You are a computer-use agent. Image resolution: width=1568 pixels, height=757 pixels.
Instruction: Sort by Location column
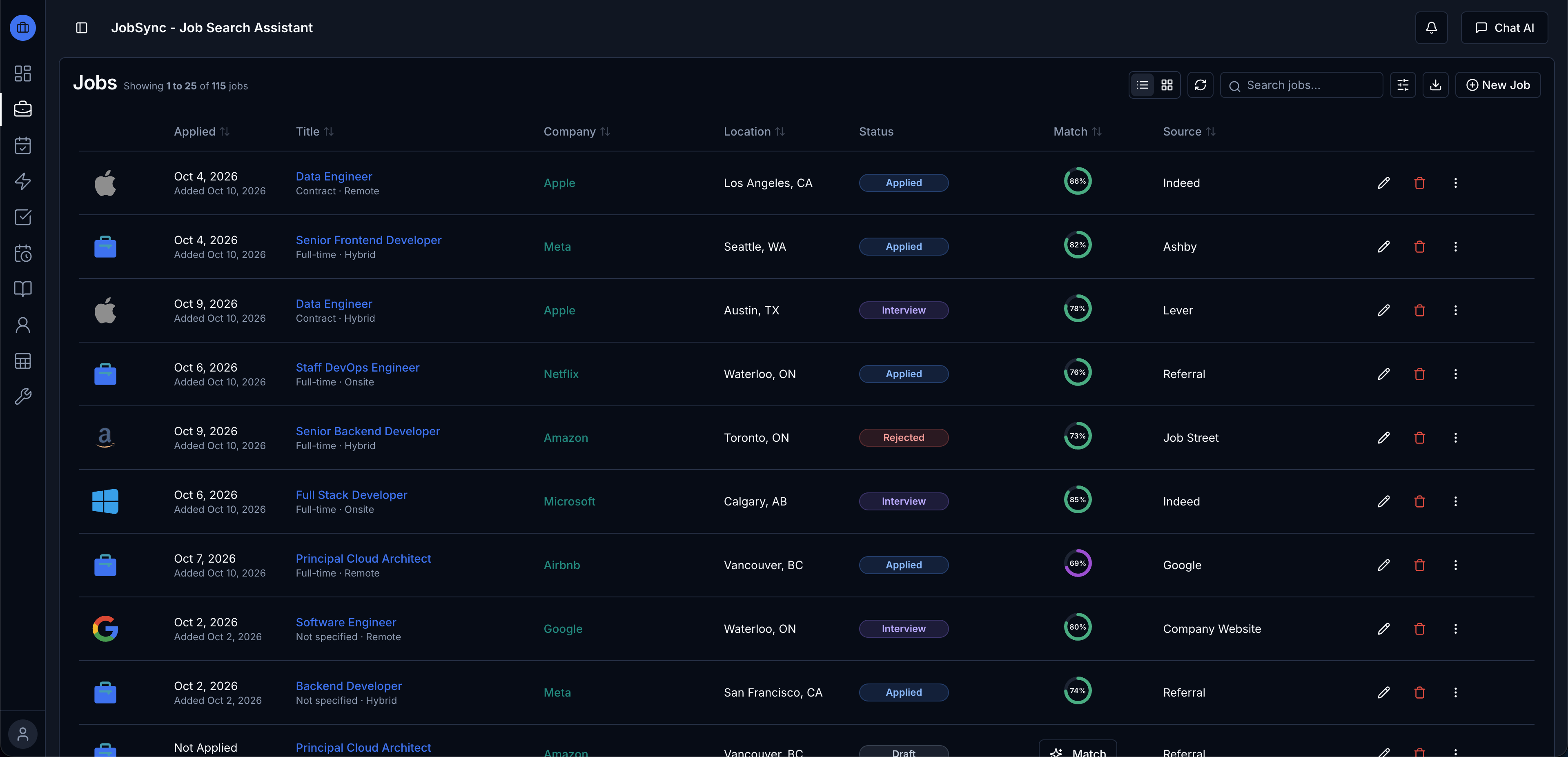click(x=754, y=132)
